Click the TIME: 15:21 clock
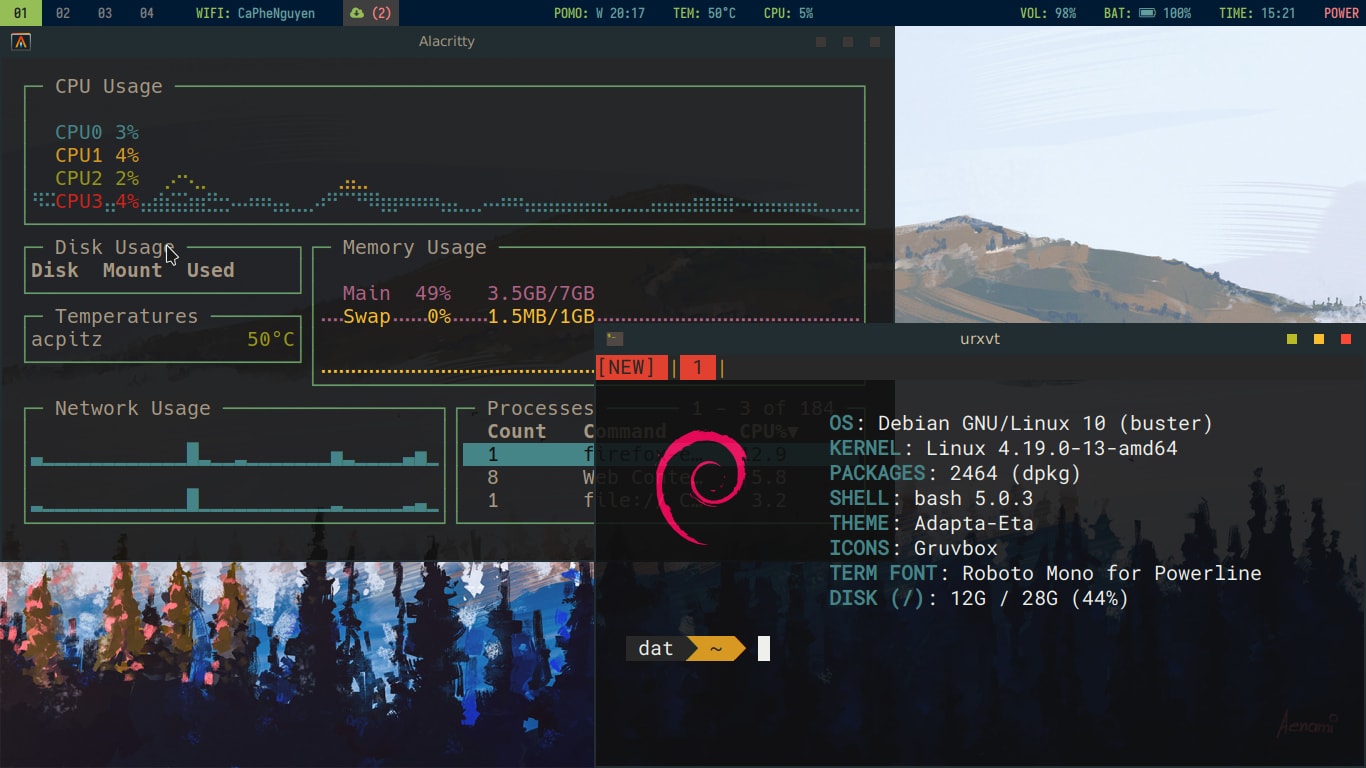Image resolution: width=1366 pixels, height=768 pixels. click(1257, 13)
